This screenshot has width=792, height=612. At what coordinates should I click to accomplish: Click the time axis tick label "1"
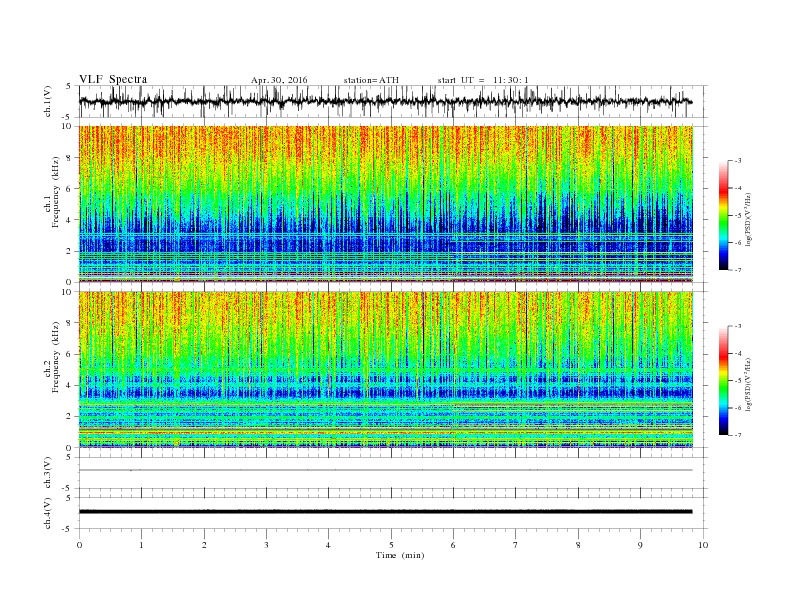142,545
